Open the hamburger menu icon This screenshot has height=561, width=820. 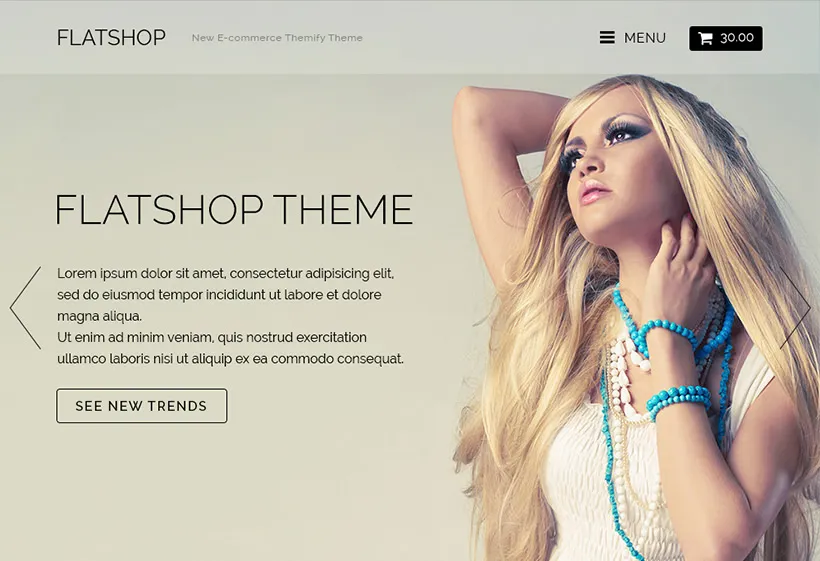607,38
